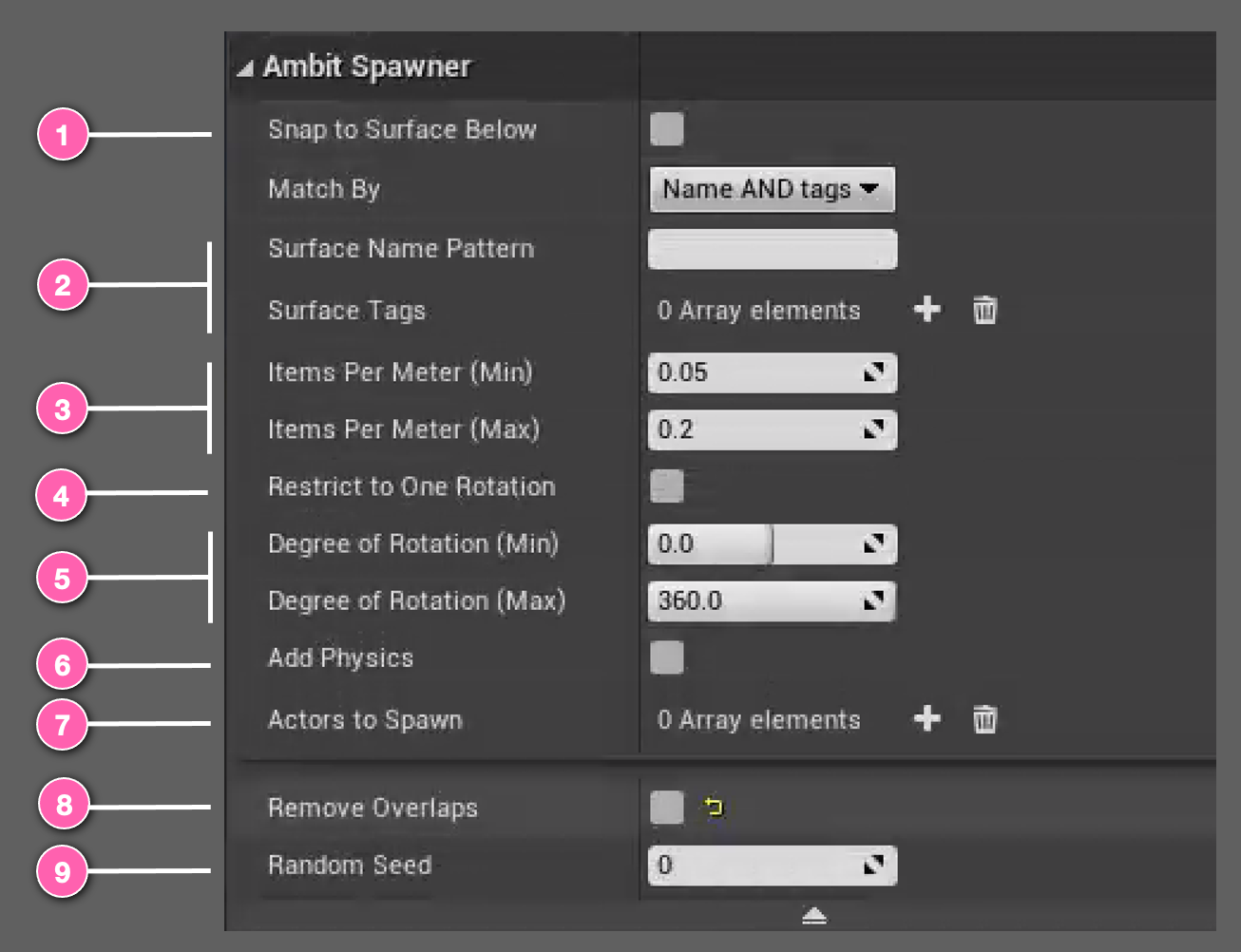Collapse advanced section using bottom arrow
This screenshot has width=1241, height=952.
click(x=814, y=916)
